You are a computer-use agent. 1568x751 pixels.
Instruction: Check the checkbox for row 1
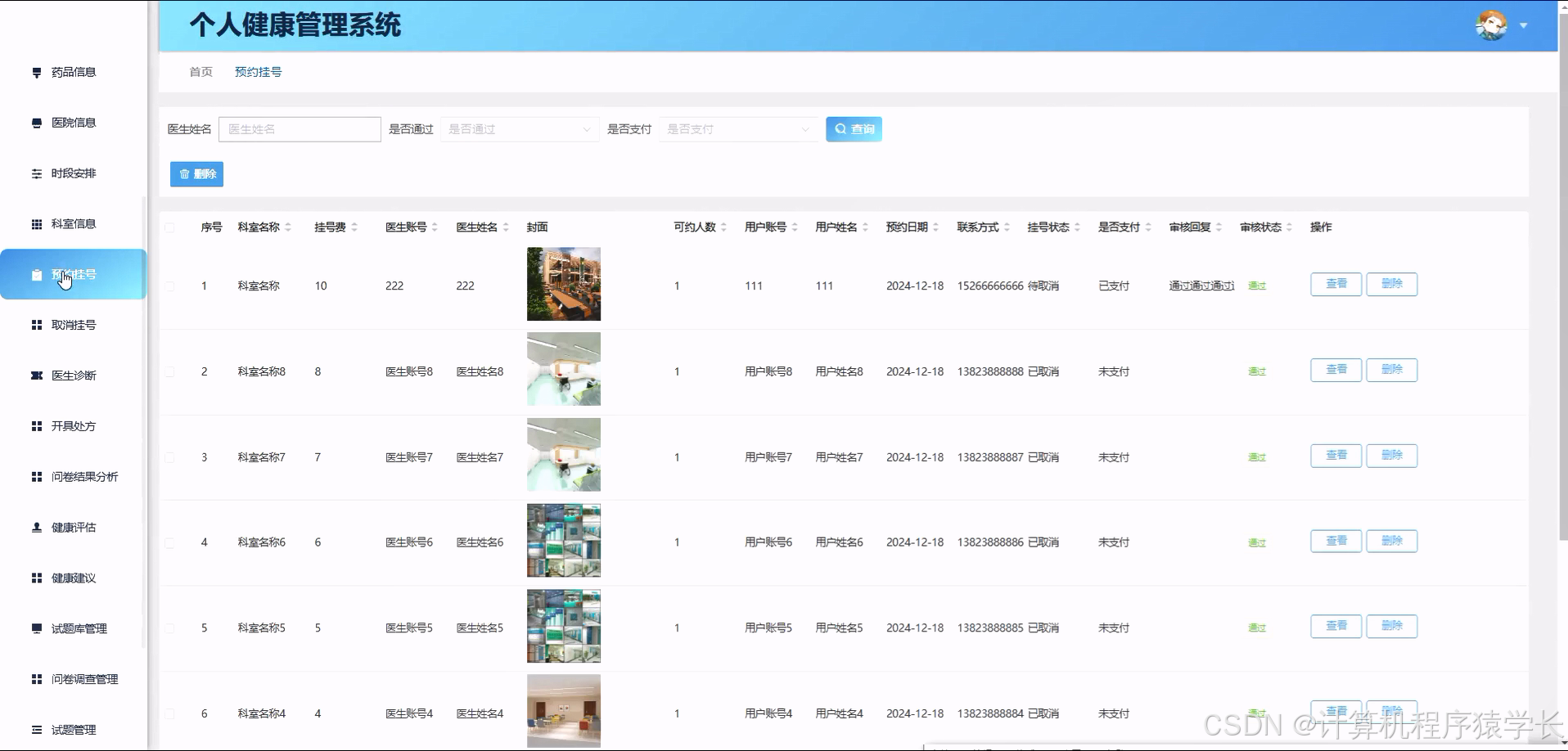click(169, 285)
